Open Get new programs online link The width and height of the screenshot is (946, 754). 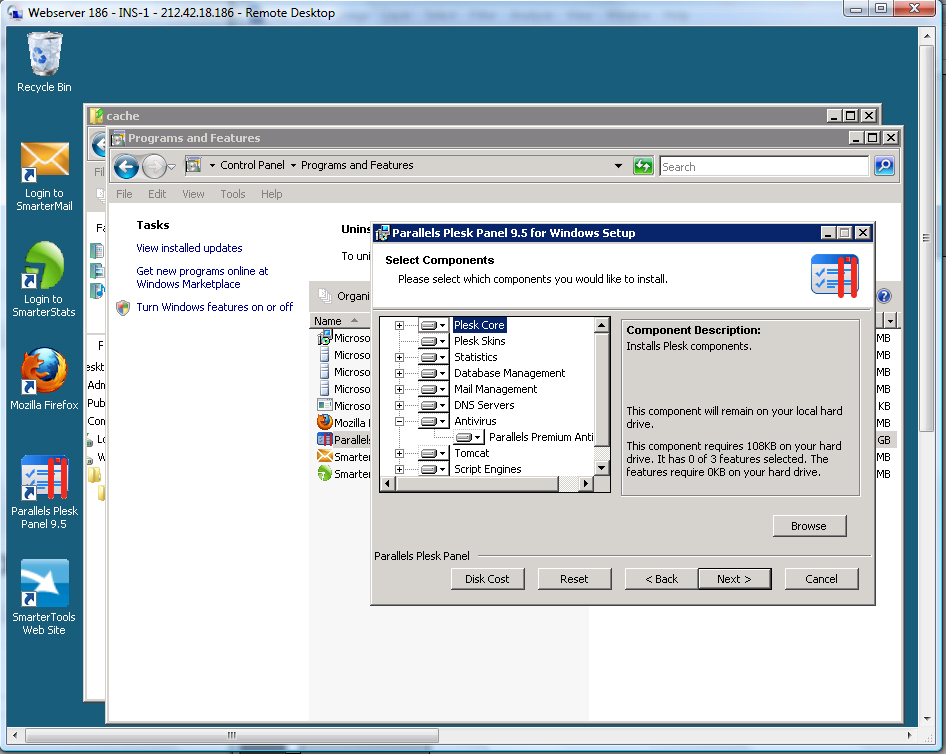coord(202,277)
